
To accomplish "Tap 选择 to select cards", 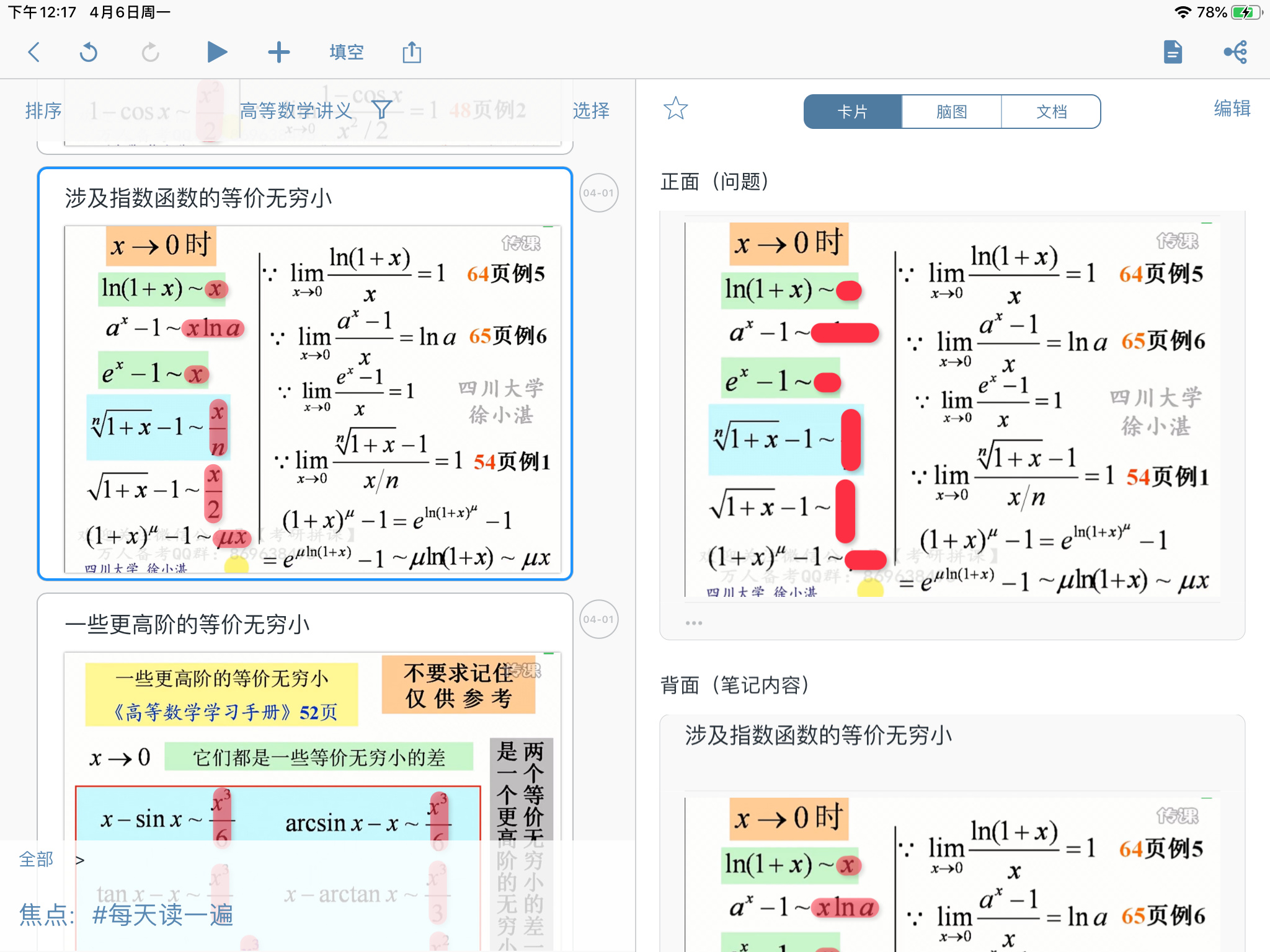I will pyautogui.click(x=591, y=111).
